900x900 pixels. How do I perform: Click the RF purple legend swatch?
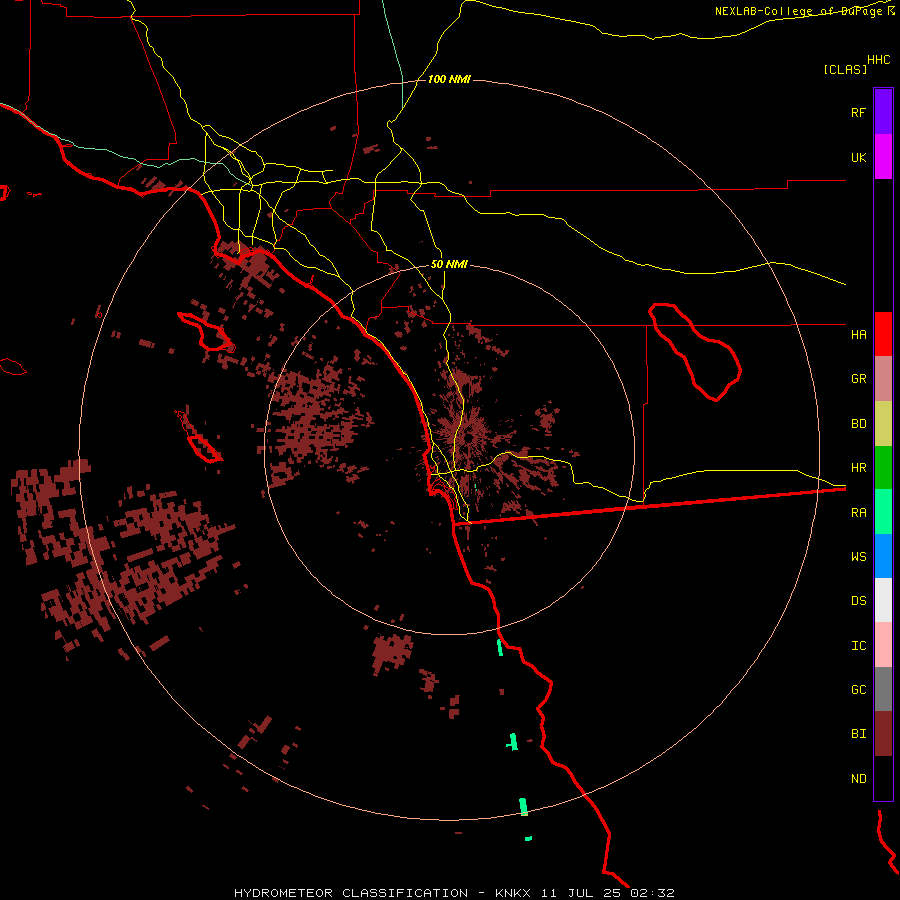(883, 112)
